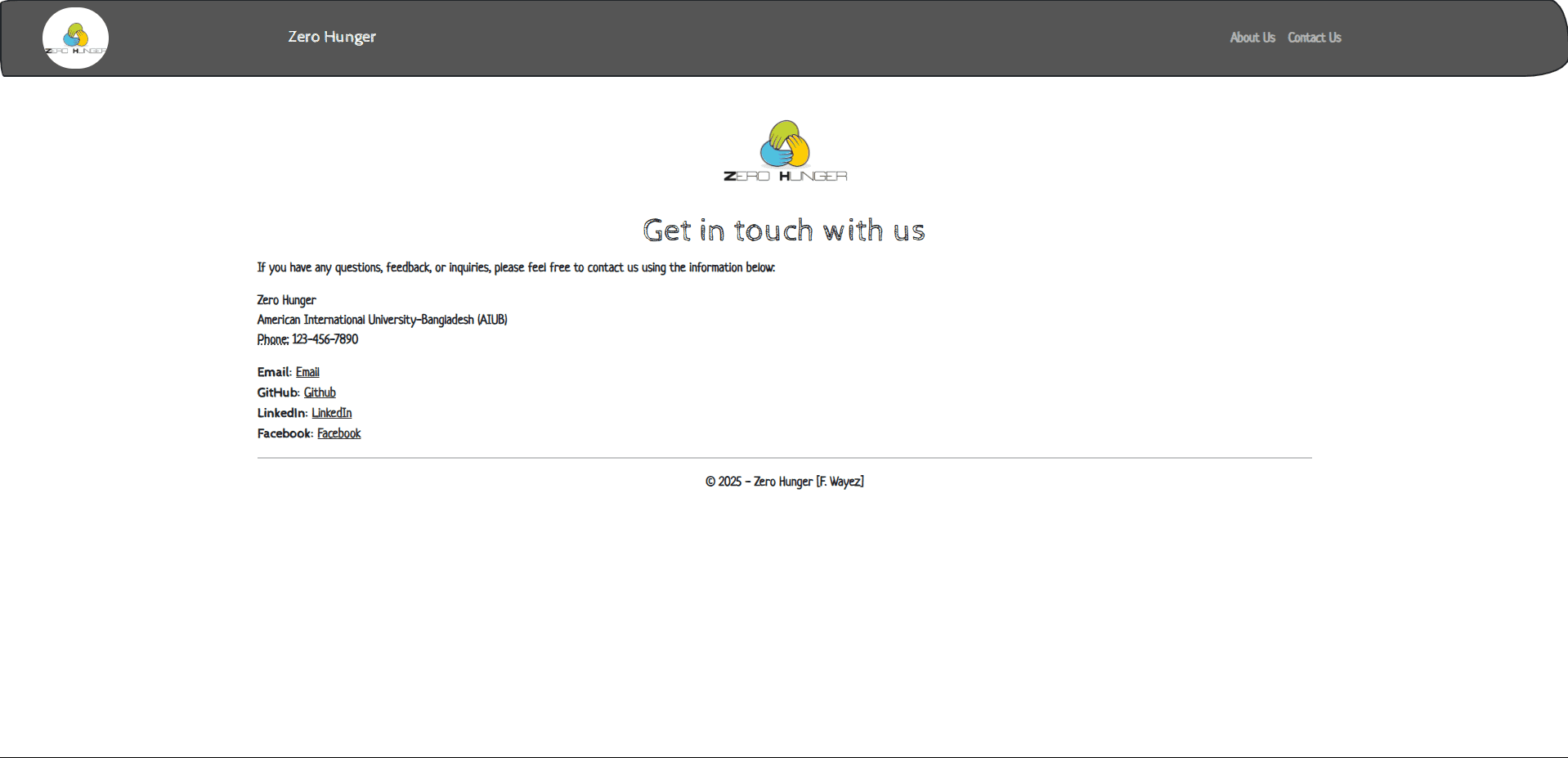Click the bold 'Email:' label
This screenshot has height=758, width=1568.
274,372
